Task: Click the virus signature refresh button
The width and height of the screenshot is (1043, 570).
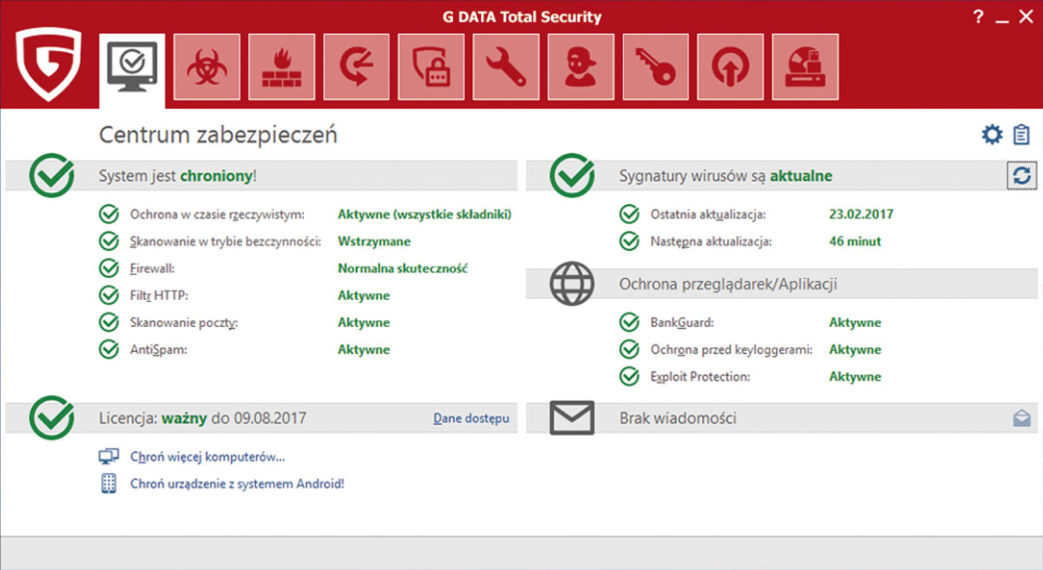Action: click(x=1021, y=176)
